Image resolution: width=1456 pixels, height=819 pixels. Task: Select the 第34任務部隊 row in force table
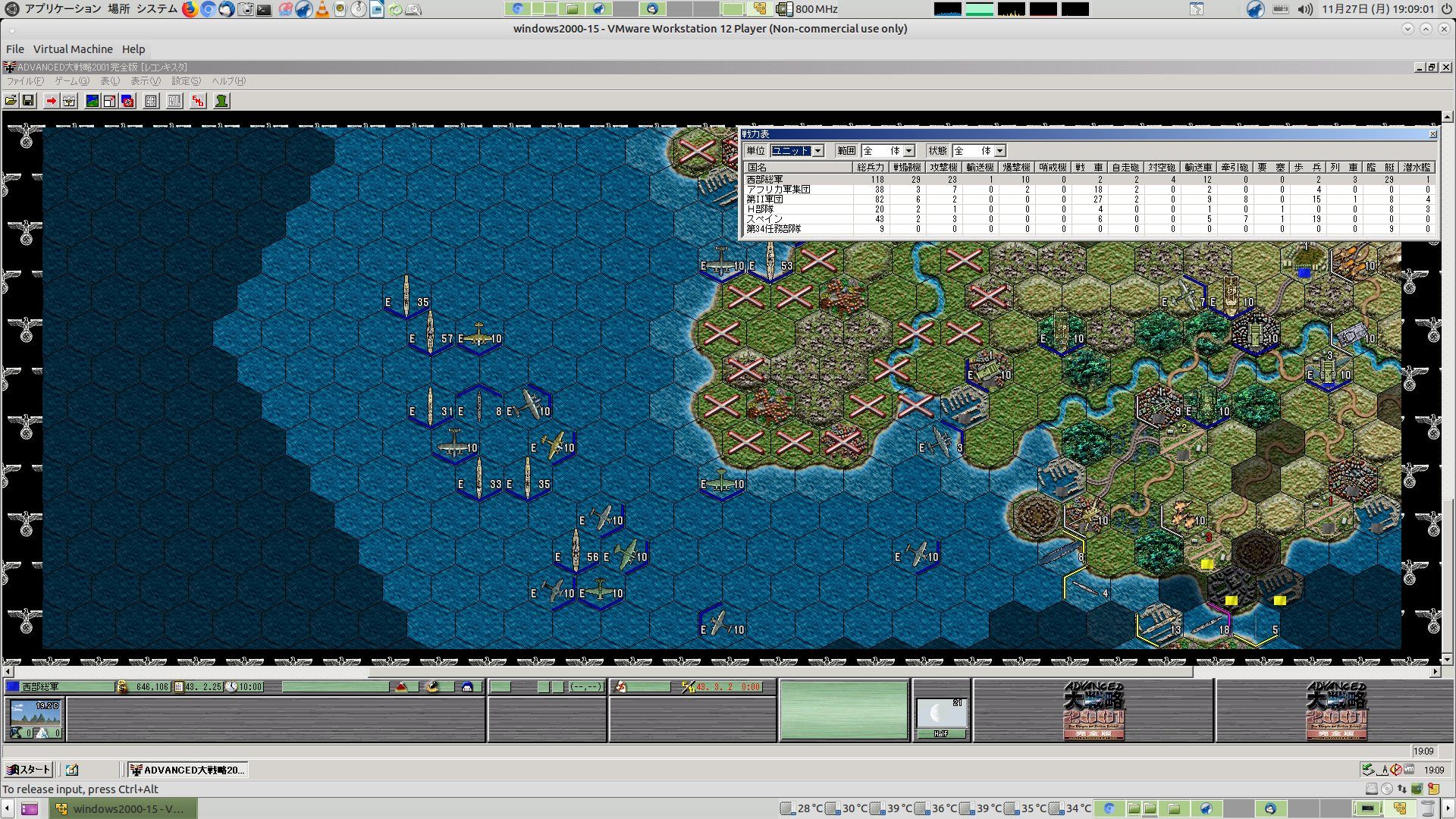(x=1089, y=229)
